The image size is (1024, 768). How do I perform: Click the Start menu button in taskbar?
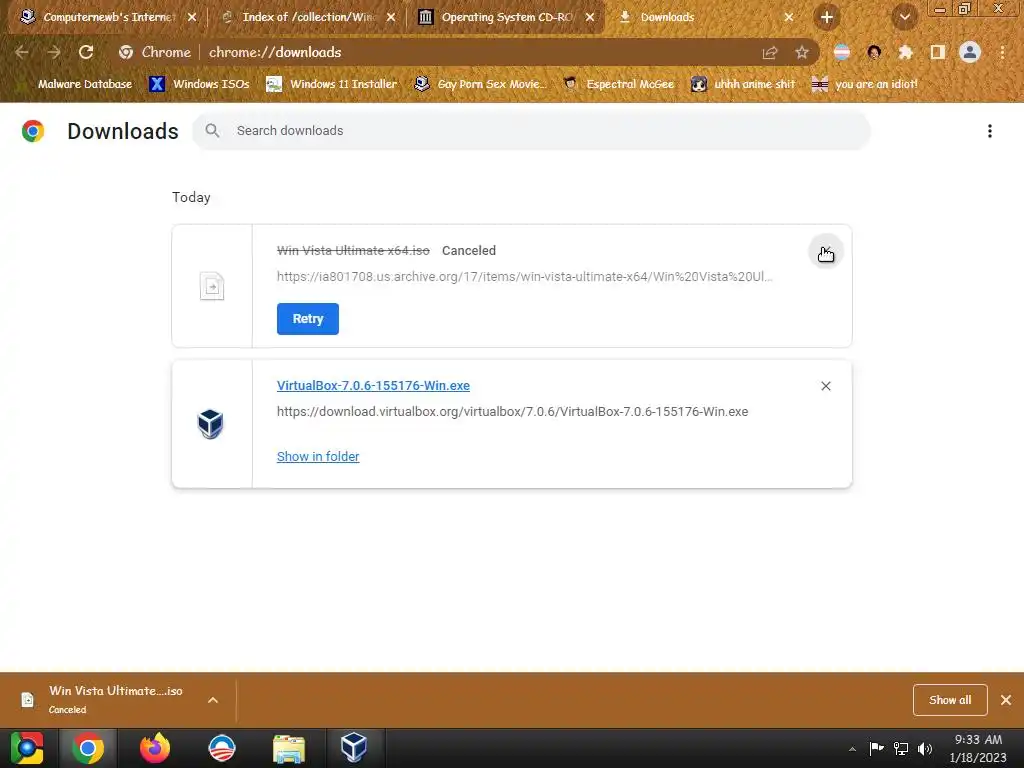tap(27, 748)
